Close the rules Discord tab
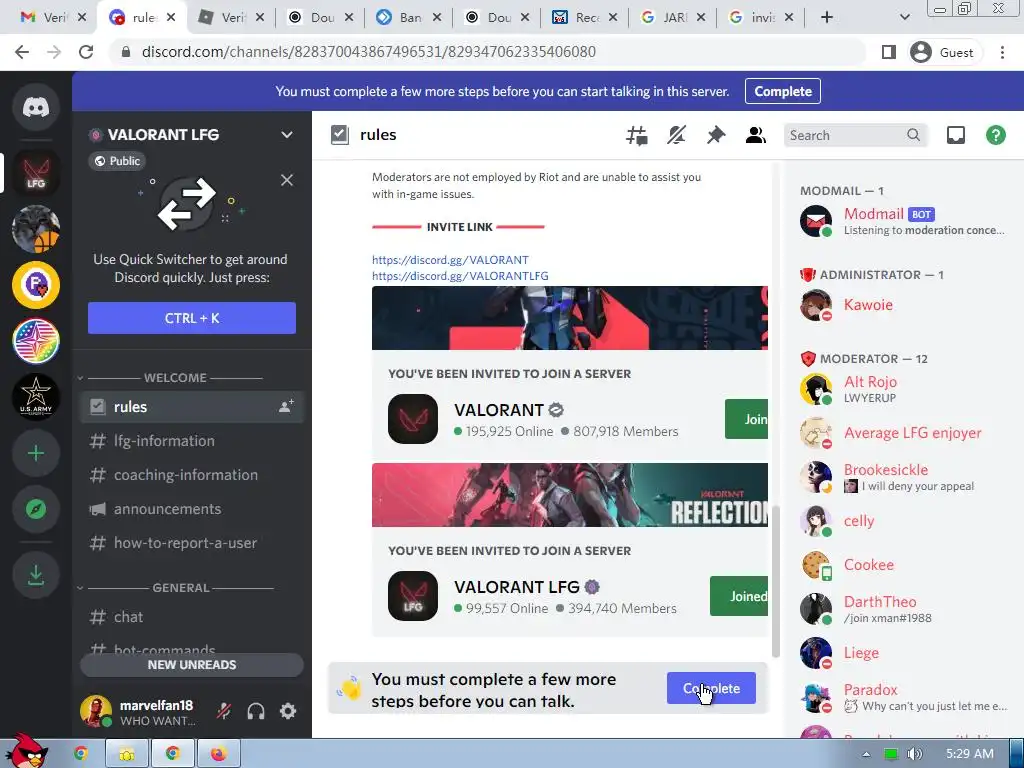The height and width of the screenshot is (768, 1024). 170,18
